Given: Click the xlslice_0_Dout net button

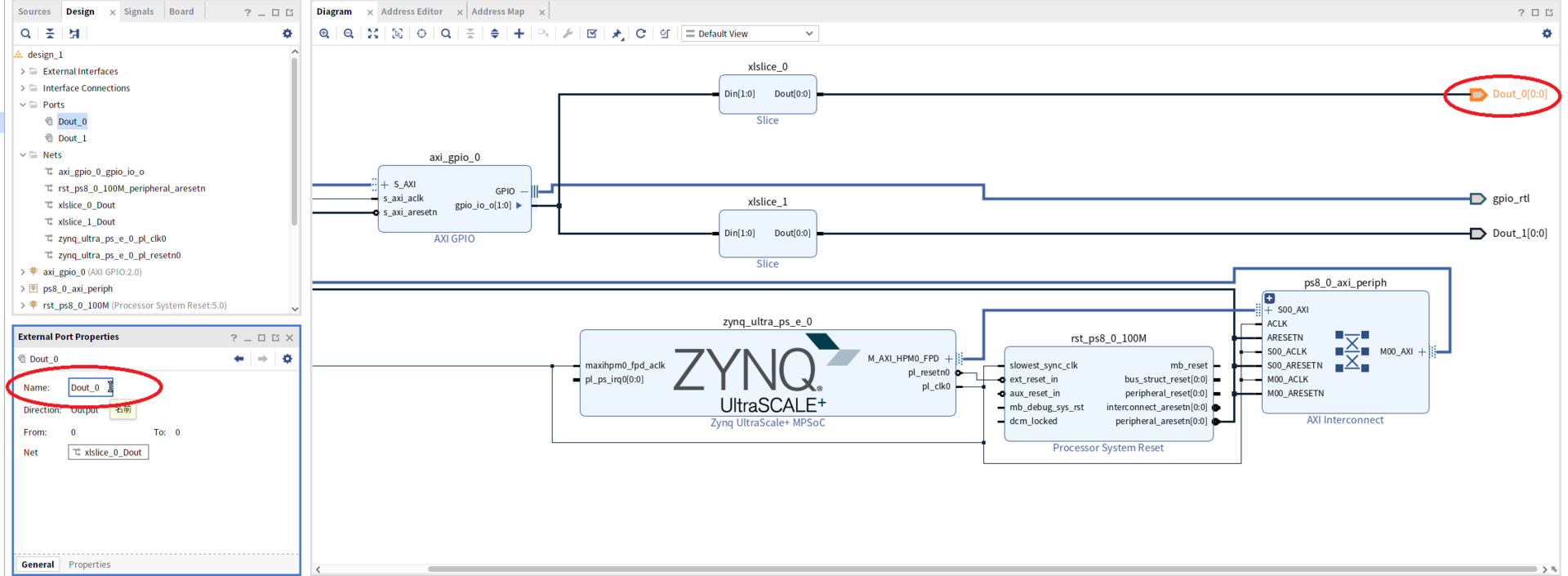Looking at the screenshot, I should pos(109,453).
